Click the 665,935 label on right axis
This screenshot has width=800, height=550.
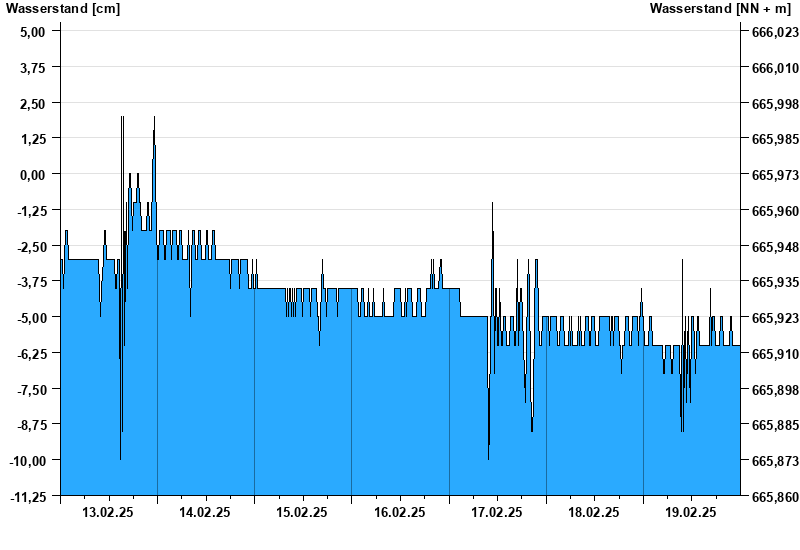coord(769,282)
